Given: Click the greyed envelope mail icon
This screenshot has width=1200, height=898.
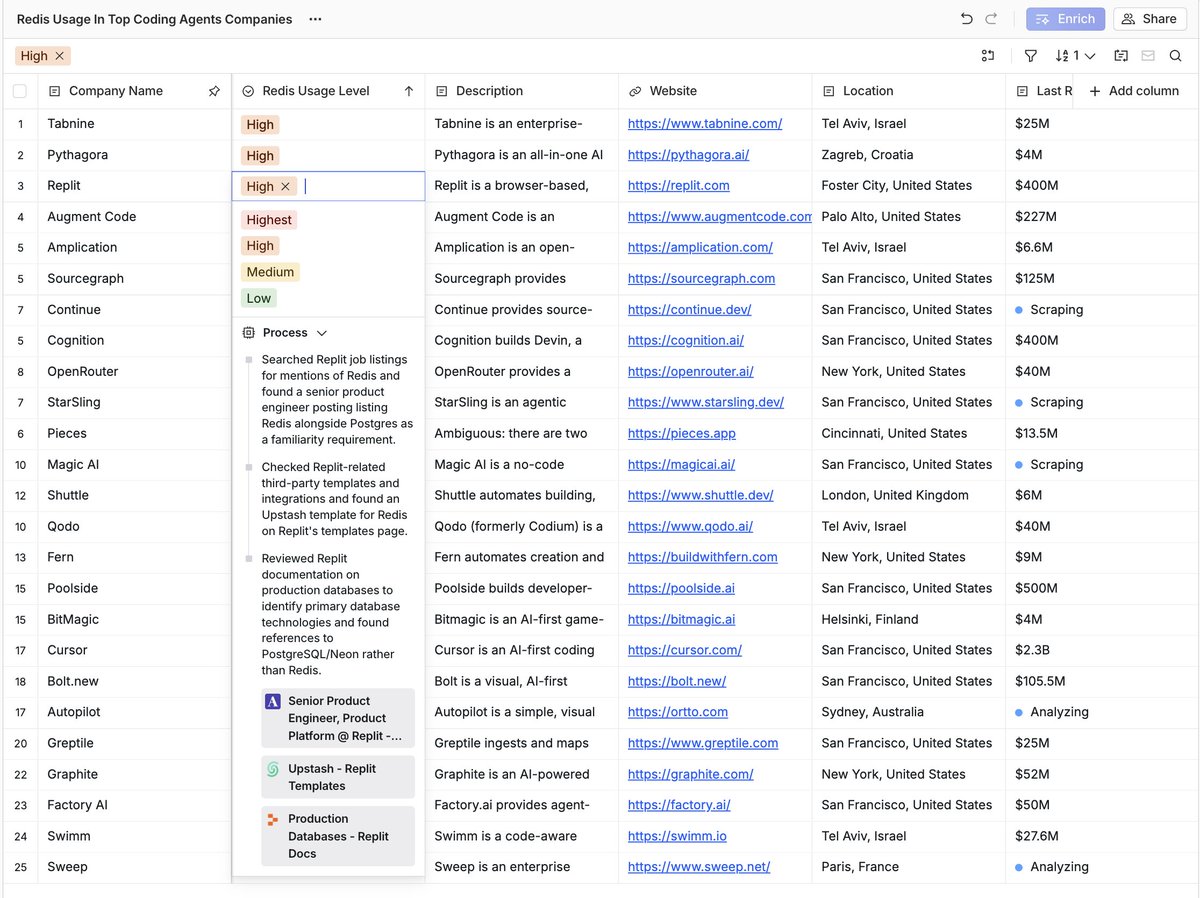Looking at the screenshot, I should point(1148,56).
